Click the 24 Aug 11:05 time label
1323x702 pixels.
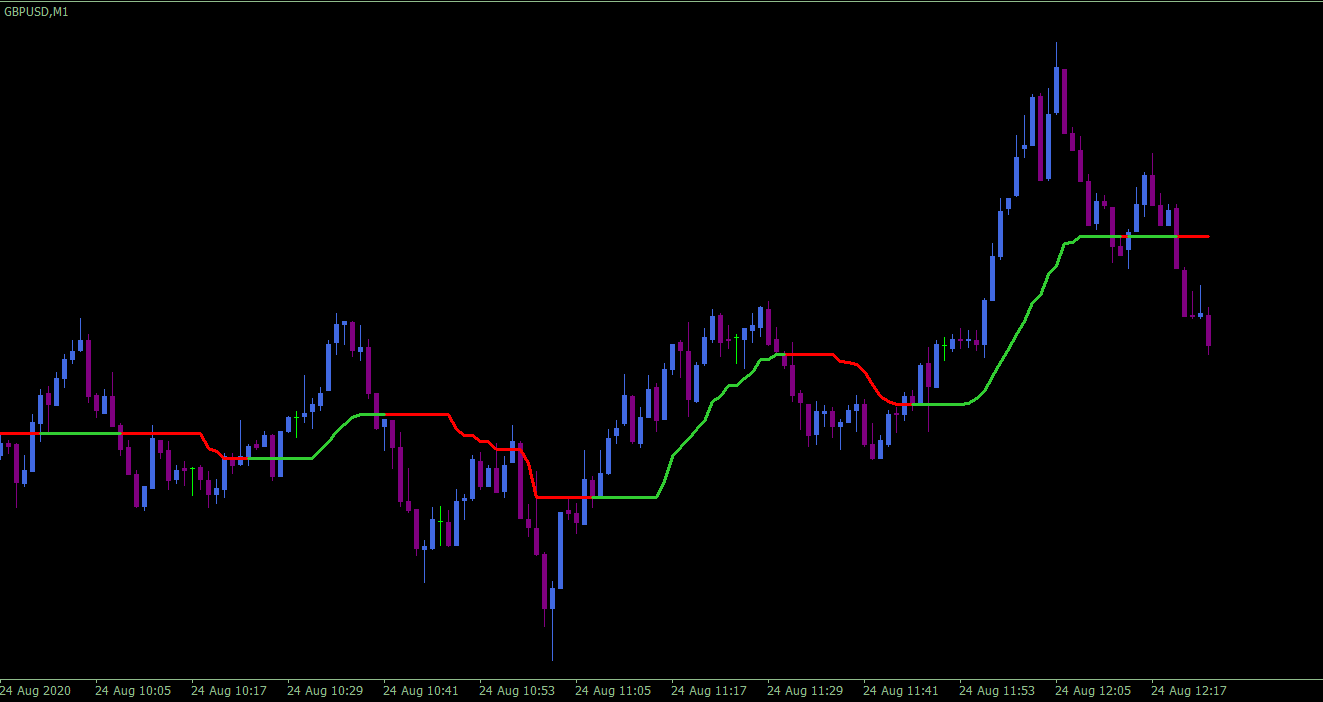(x=613, y=690)
